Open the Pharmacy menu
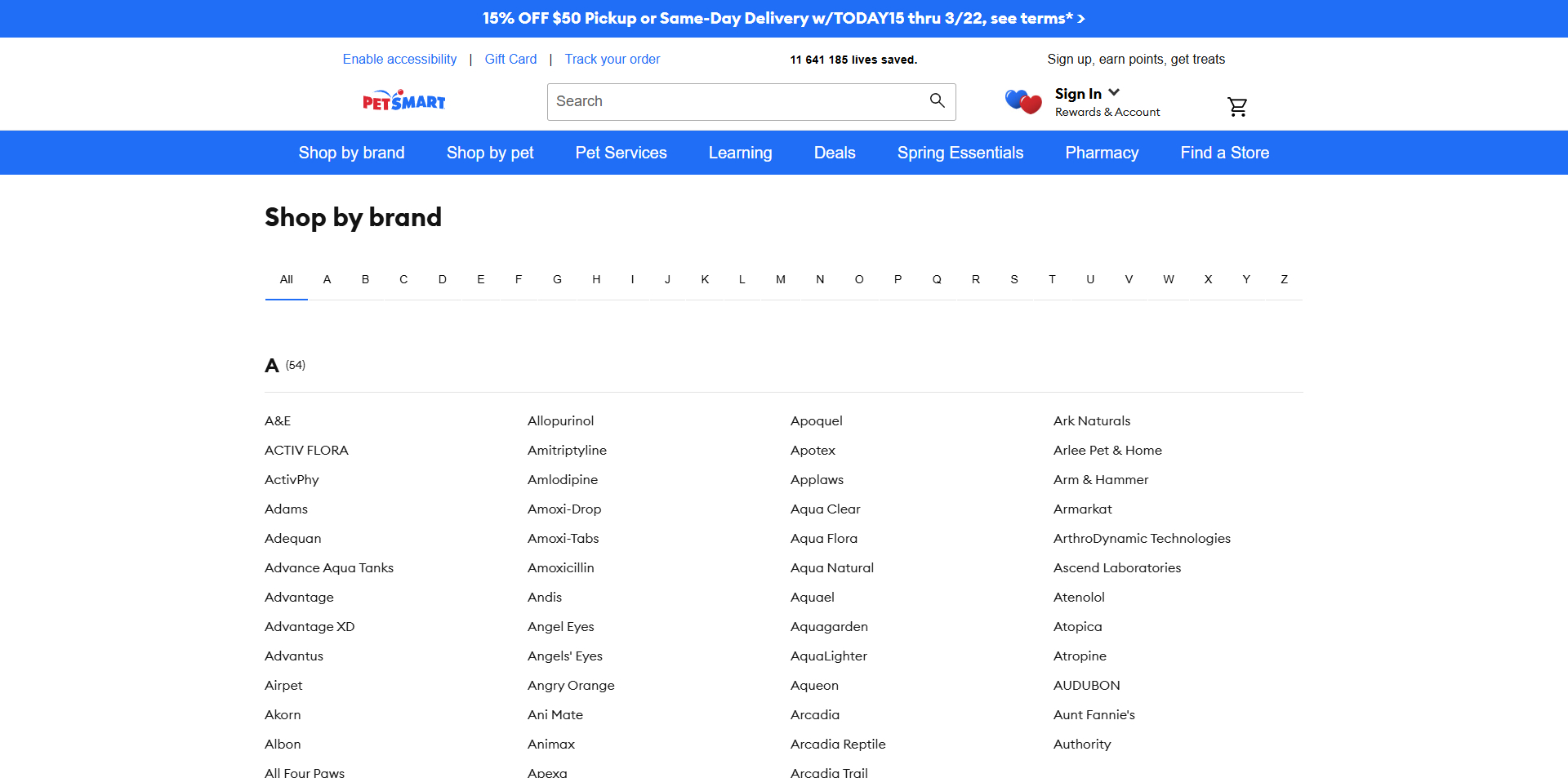 pyautogui.click(x=1101, y=153)
